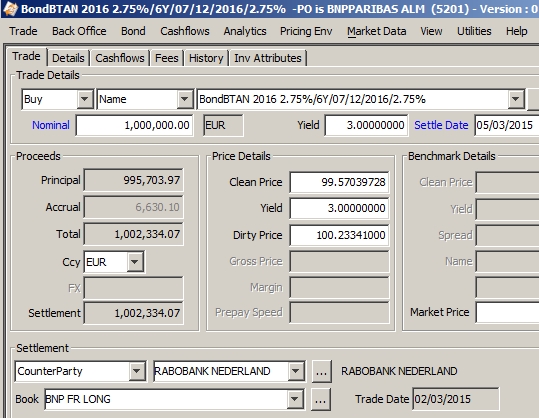Click the Yield field in Trade Details

(366, 125)
